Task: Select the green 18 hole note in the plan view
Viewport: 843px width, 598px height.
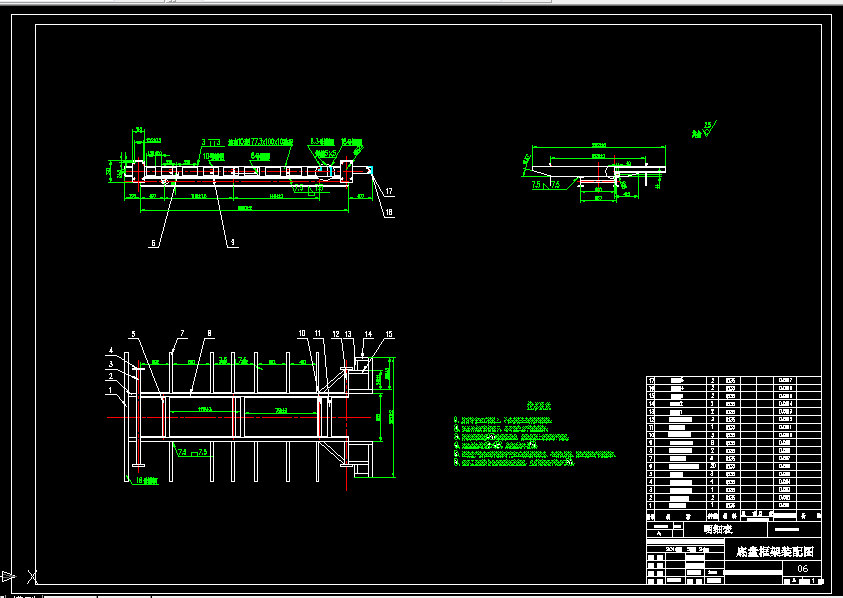Action: 147,480
